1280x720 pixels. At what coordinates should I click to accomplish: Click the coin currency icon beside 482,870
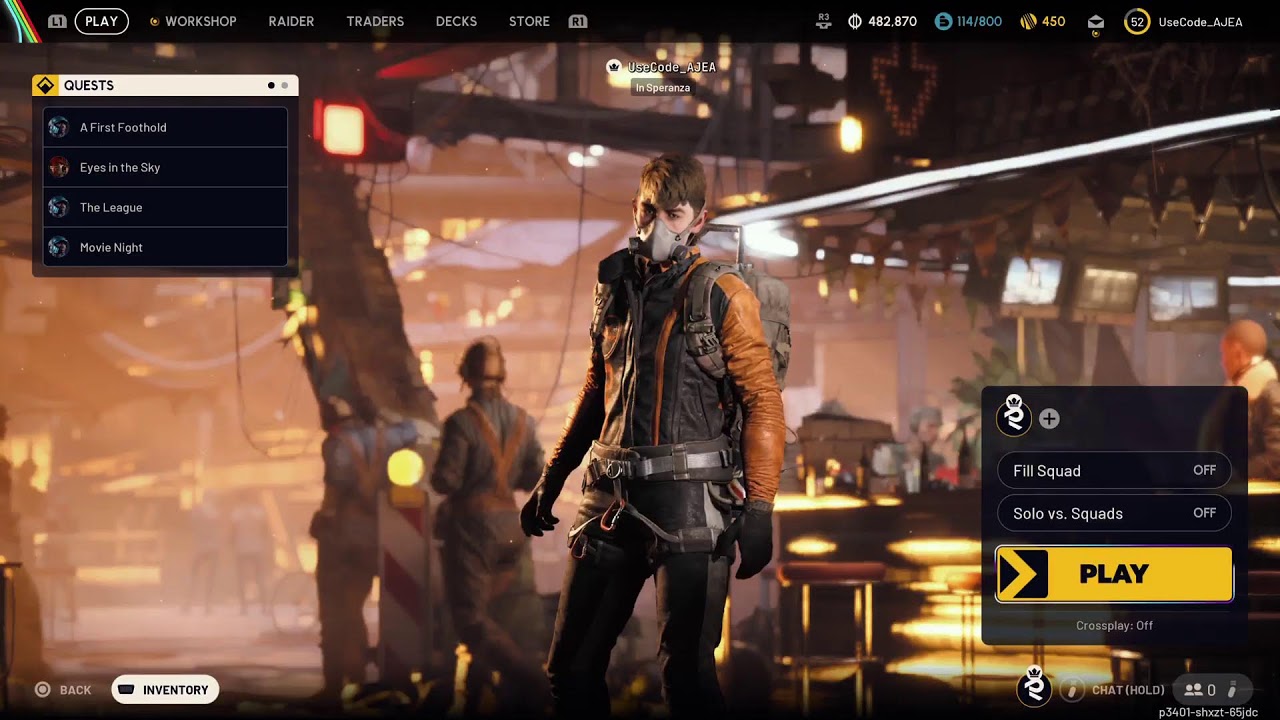(x=855, y=21)
